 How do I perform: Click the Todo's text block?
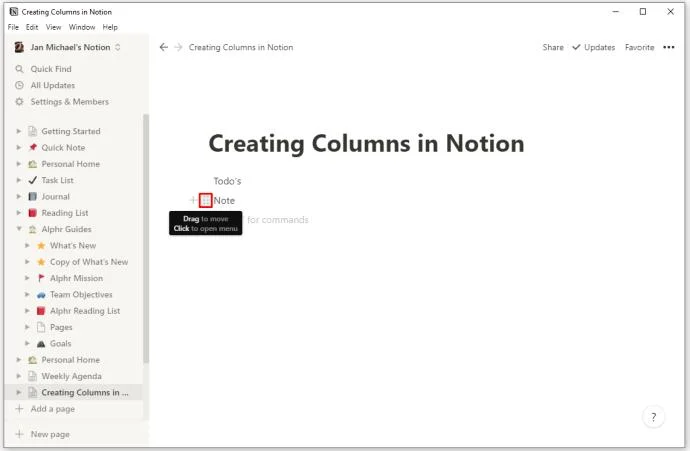(228, 181)
